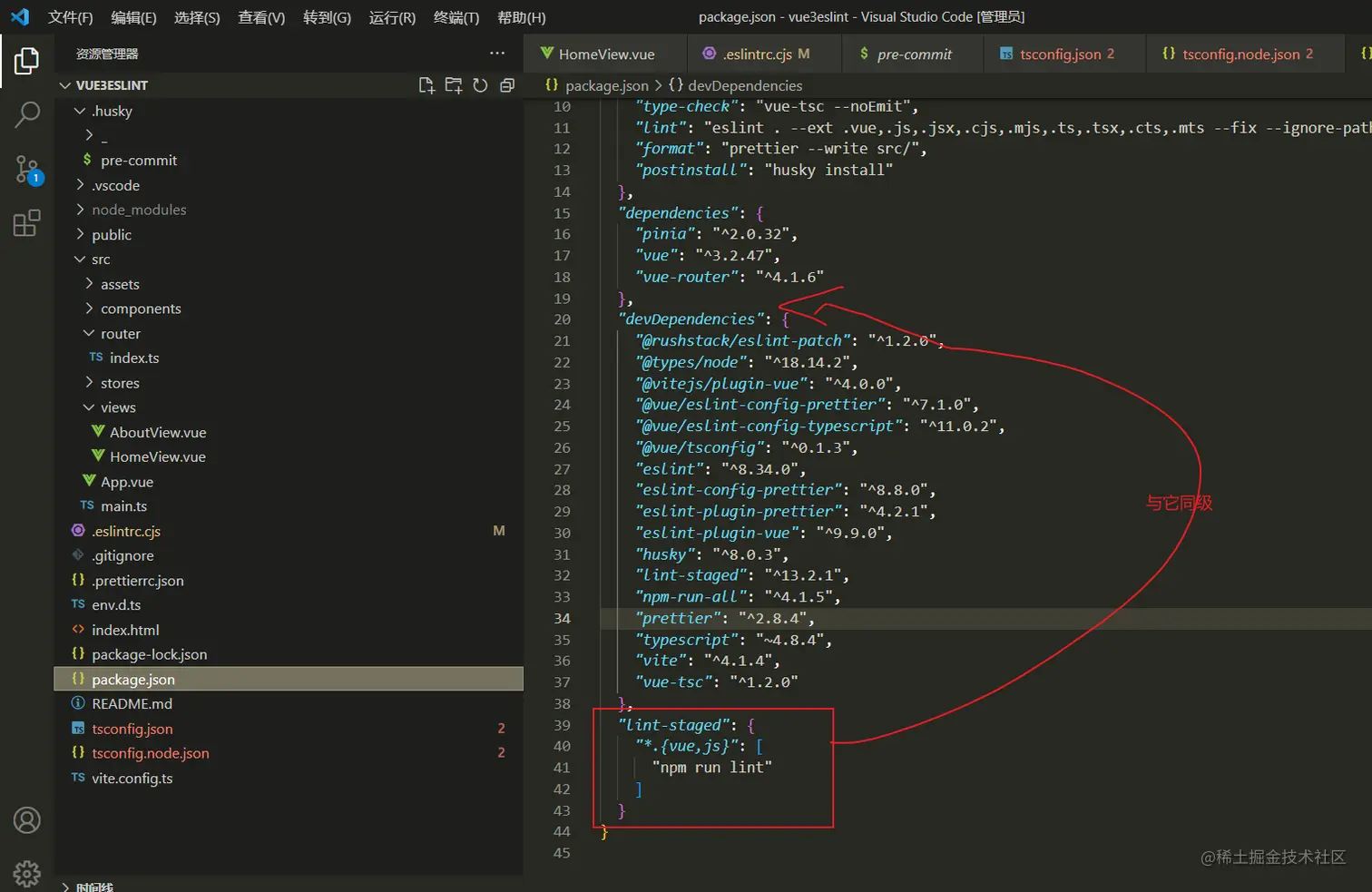Switch to the tsconfig.node.json editor tab
The height and width of the screenshot is (892, 1372).
pos(1247,54)
